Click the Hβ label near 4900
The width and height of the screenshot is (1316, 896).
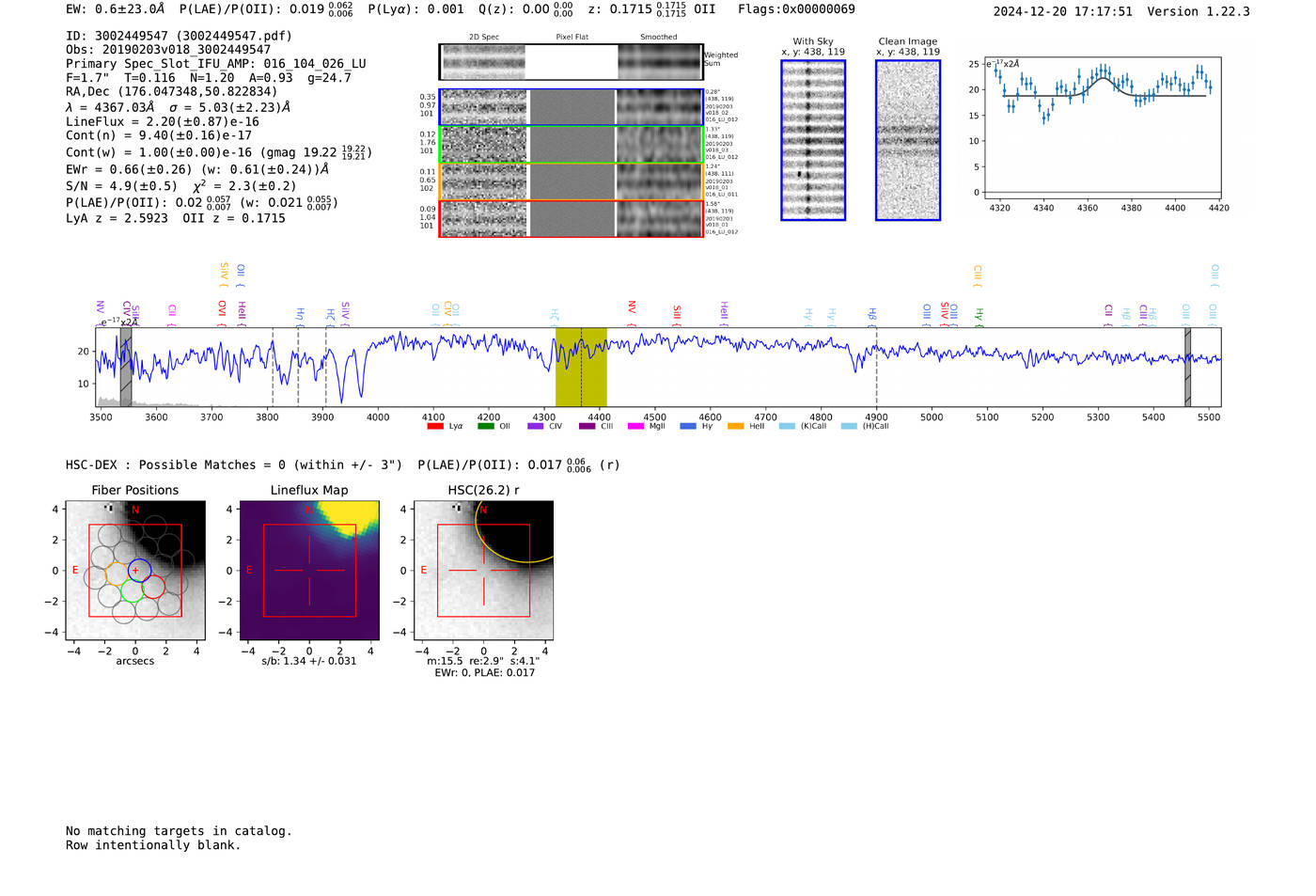point(872,316)
